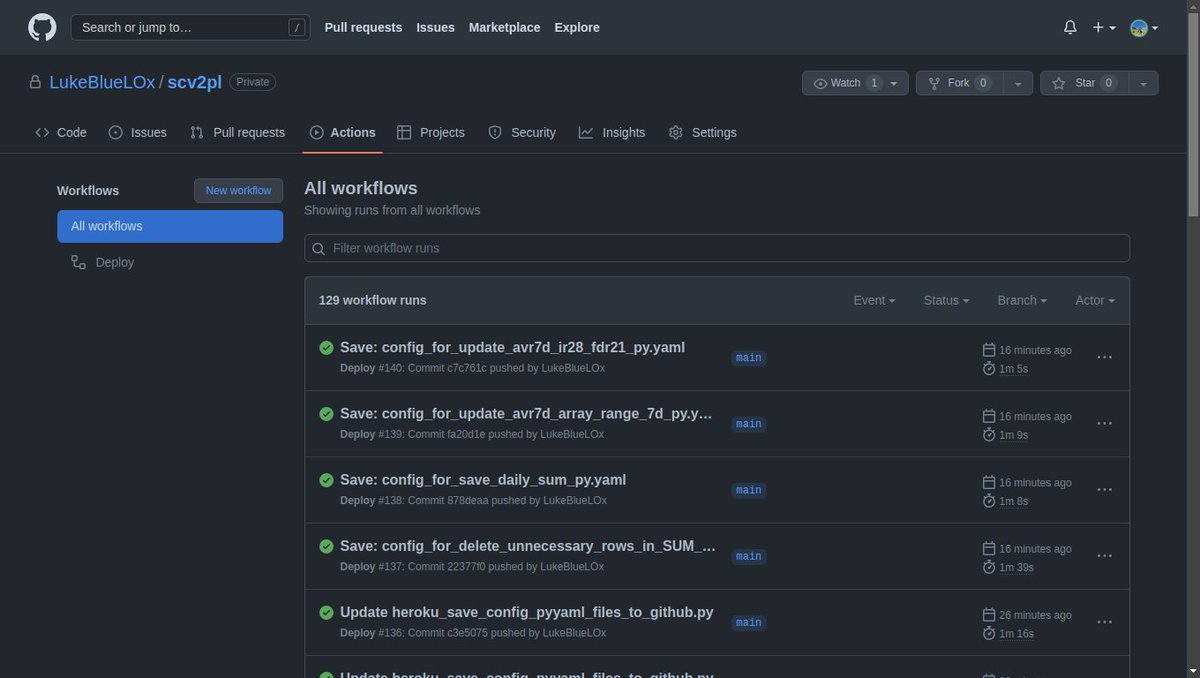The image size is (1200, 678).
Task: Open Issues in the top header
Action: click(x=436, y=27)
